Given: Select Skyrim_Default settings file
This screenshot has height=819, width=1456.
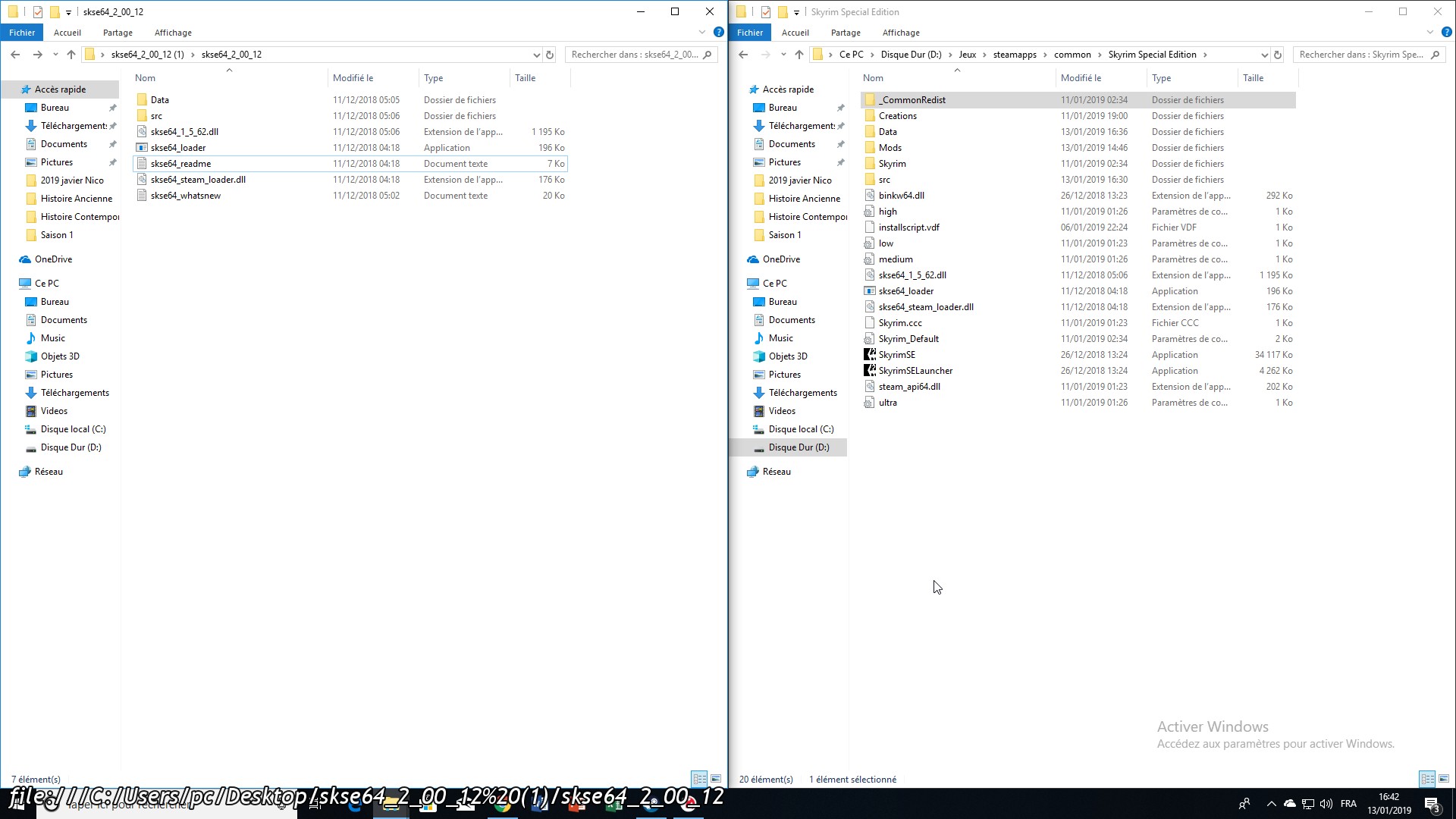Looking at the screenshot, I should point(908,339).
